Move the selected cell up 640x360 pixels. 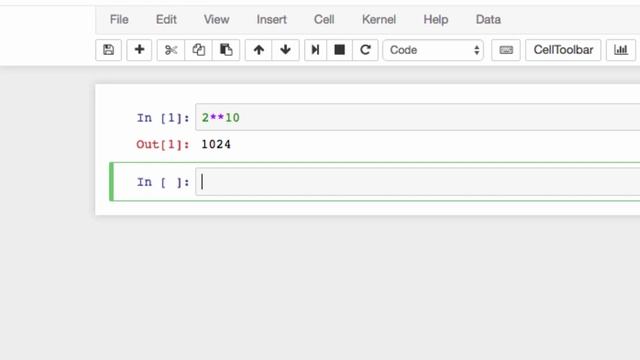click(258, 50)
